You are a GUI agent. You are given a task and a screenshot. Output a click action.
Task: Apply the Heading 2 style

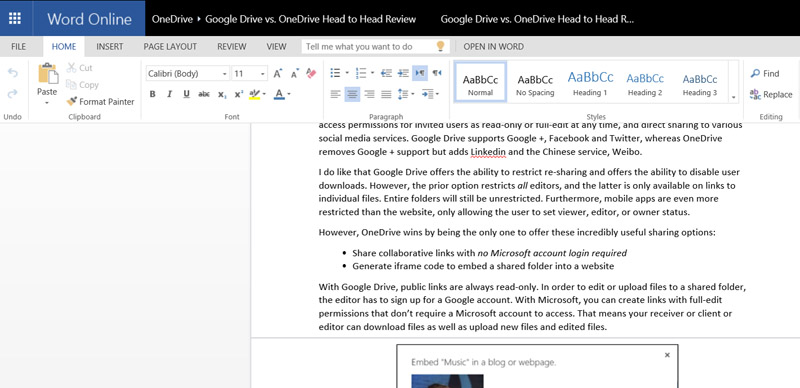click(645, 82)
